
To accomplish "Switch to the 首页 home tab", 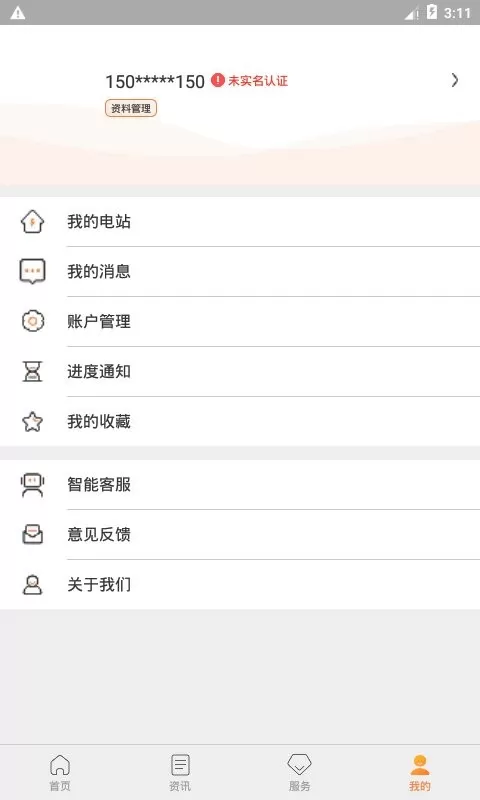I will 60,772.
